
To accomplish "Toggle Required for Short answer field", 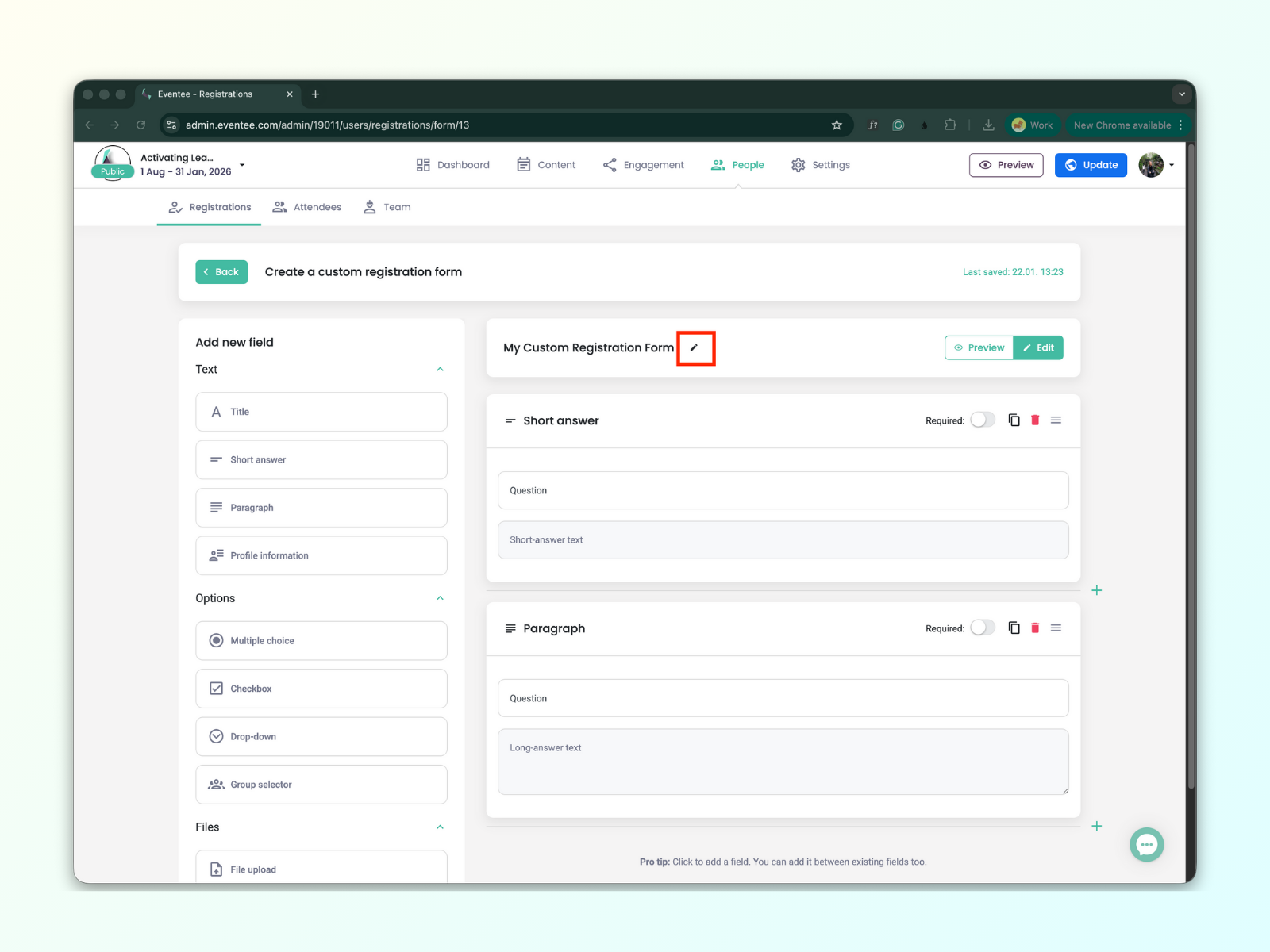I will tap(983, 420).
